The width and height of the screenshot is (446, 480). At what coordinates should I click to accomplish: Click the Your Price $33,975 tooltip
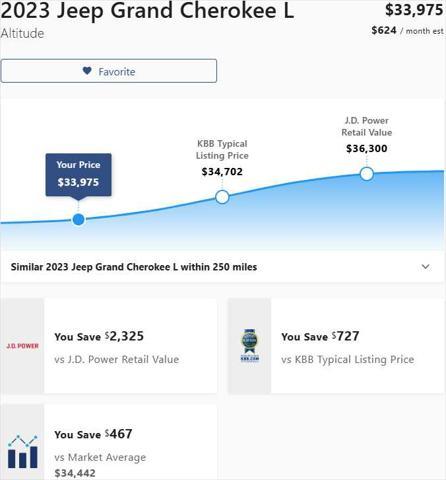[x=78, y=175]
